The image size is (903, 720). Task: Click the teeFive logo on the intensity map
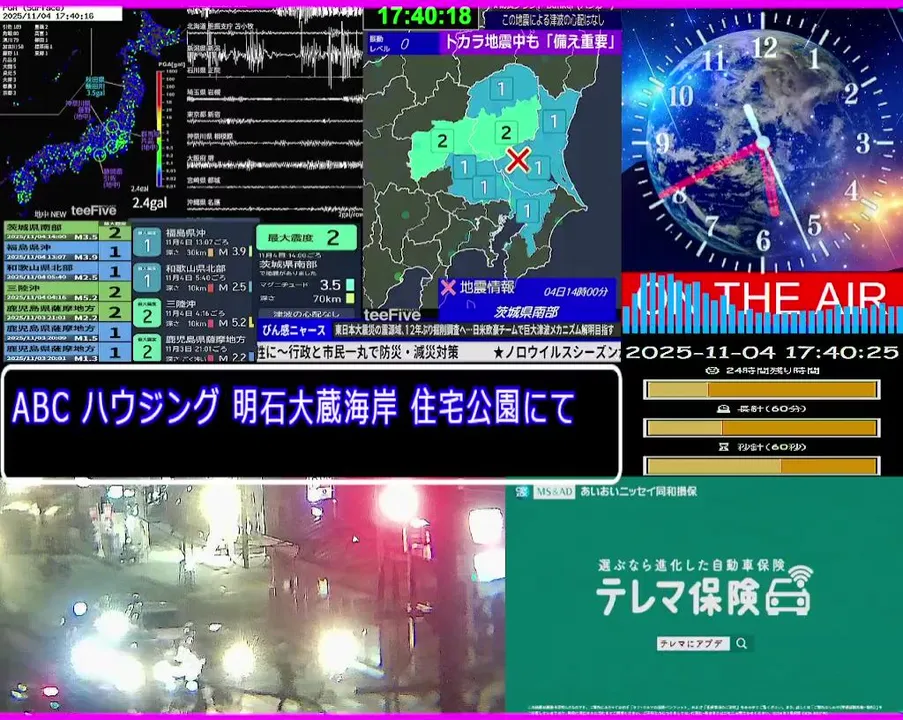point(392,315)
